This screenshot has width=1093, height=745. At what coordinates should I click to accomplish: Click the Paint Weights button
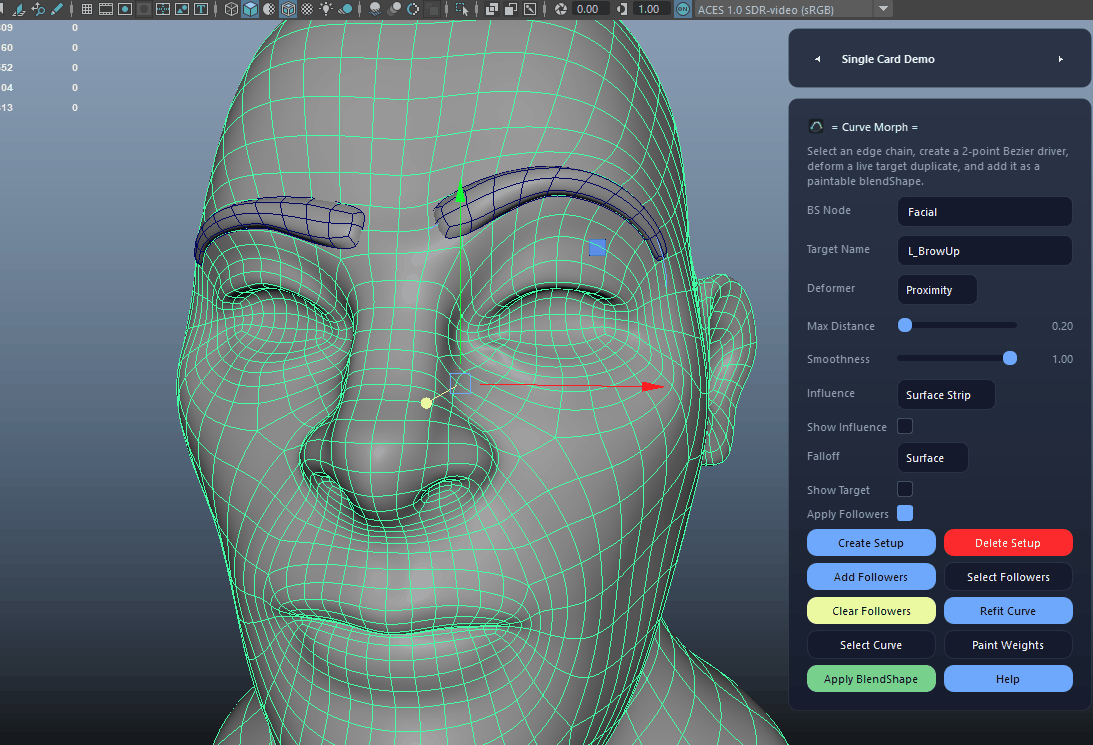coord(1008,645)
